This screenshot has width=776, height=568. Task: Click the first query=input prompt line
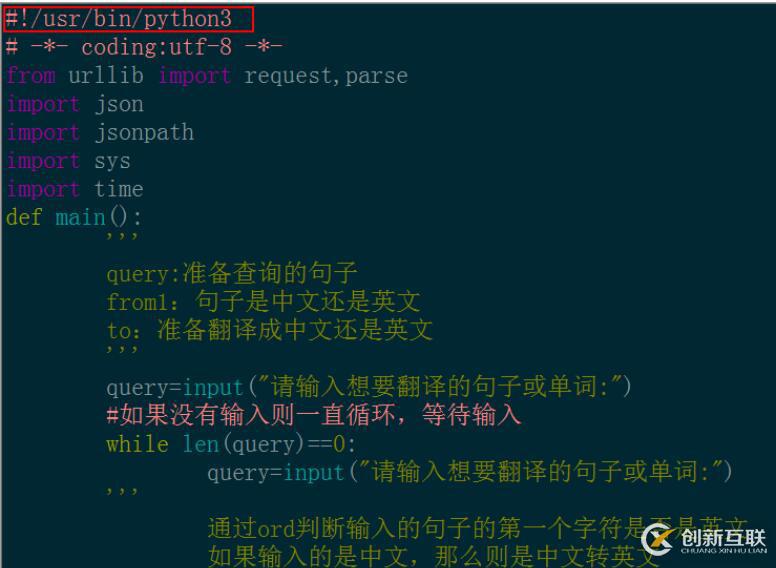pyautogui.click(x=369, y=387)
